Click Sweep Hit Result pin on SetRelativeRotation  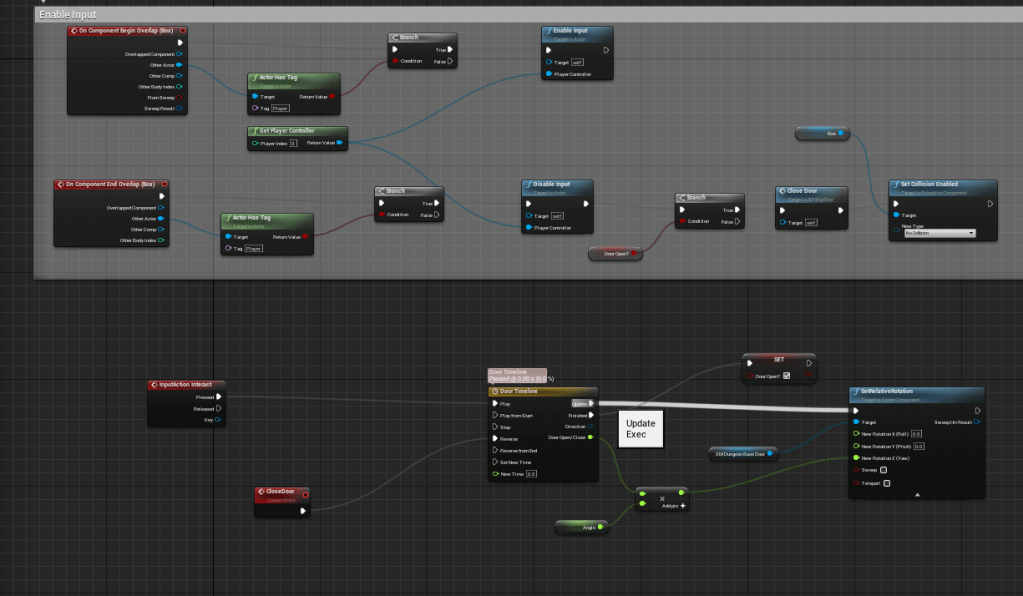pyautogui.click(x=976, y=422)
